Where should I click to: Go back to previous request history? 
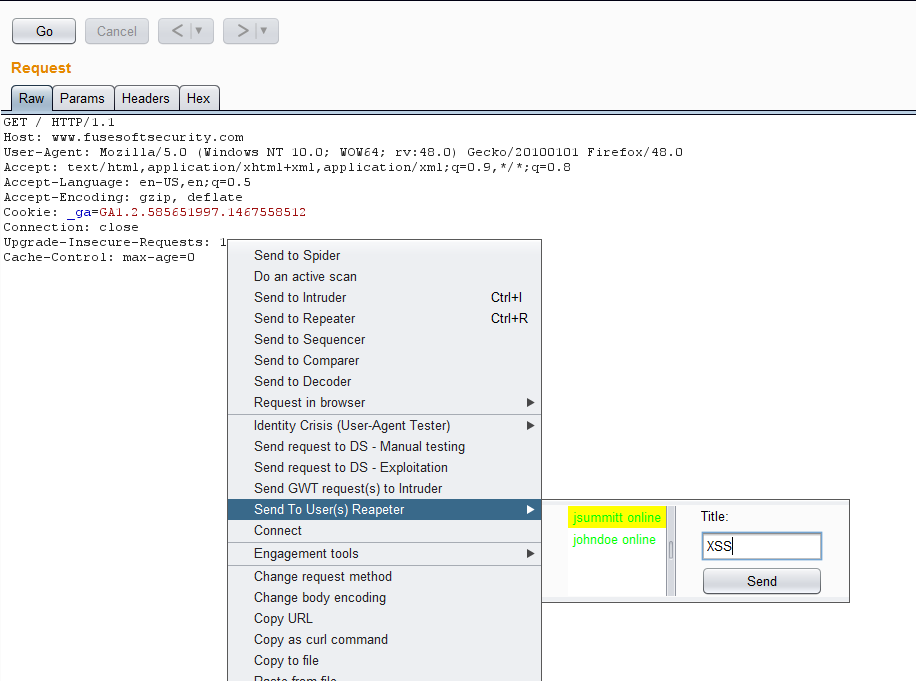point(178,31)
